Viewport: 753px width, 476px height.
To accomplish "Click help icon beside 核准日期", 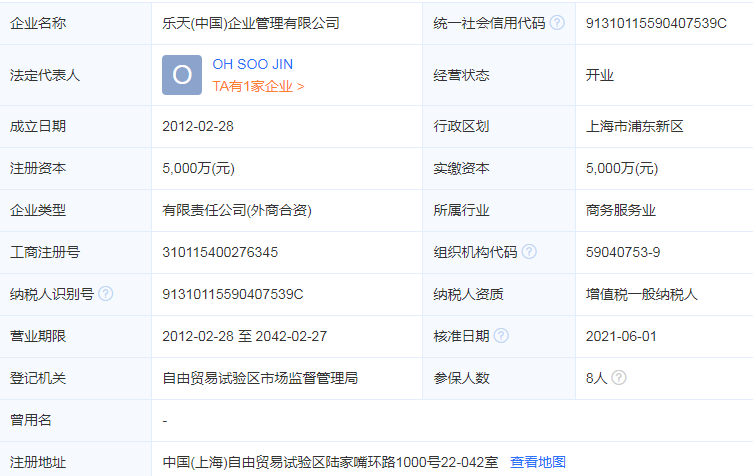I will (x=501, y=335).
